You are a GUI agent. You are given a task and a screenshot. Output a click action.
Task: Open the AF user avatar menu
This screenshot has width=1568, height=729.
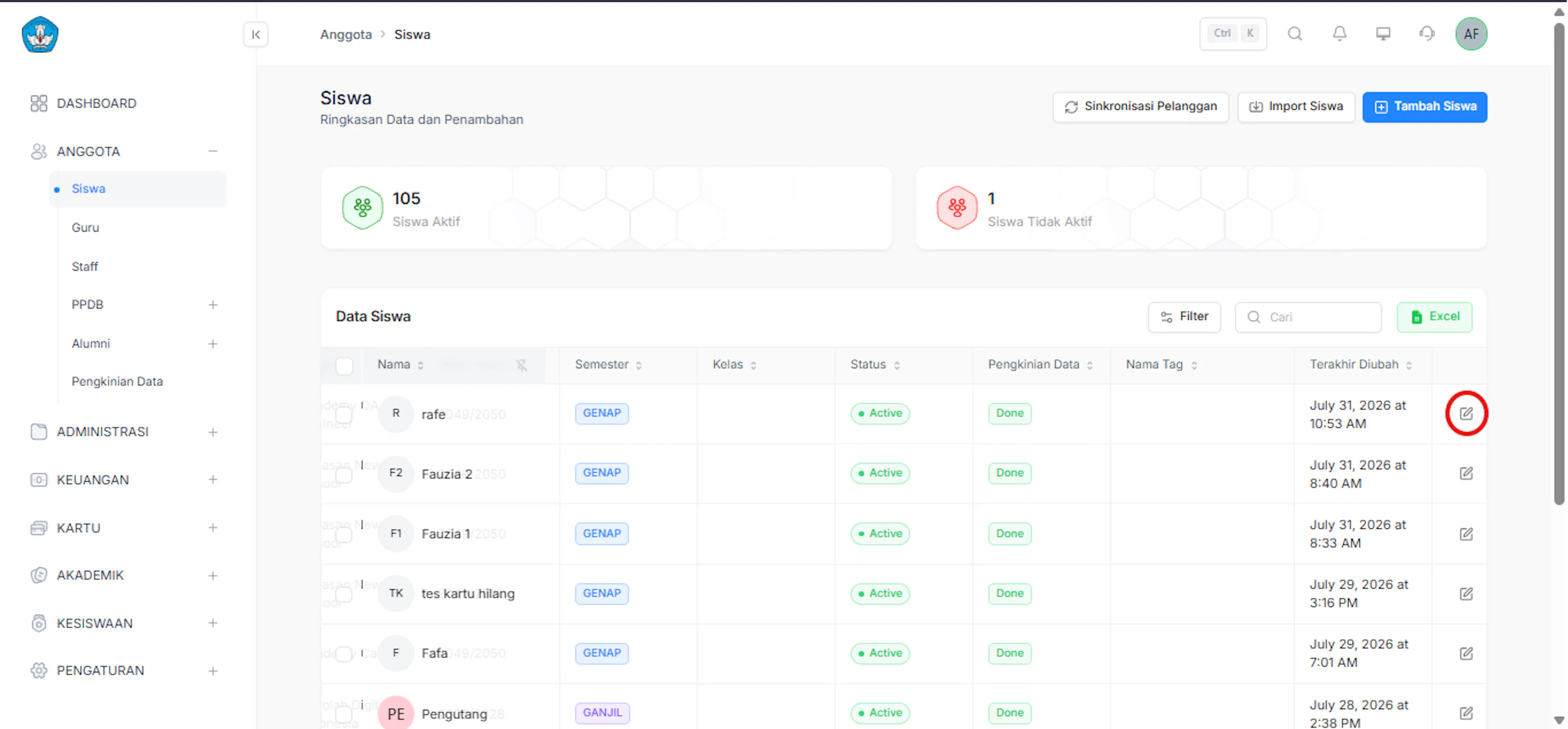[1471, 34]
